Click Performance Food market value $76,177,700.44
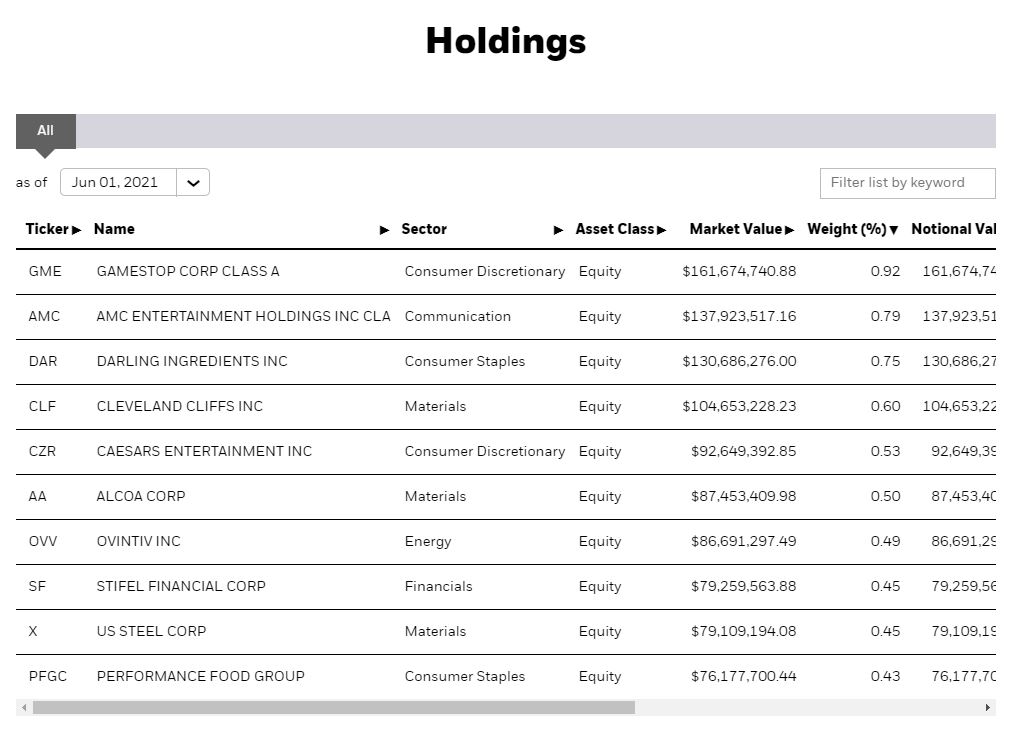The width and height of the screenshot is (1014, 730). [x=744, y=676]
